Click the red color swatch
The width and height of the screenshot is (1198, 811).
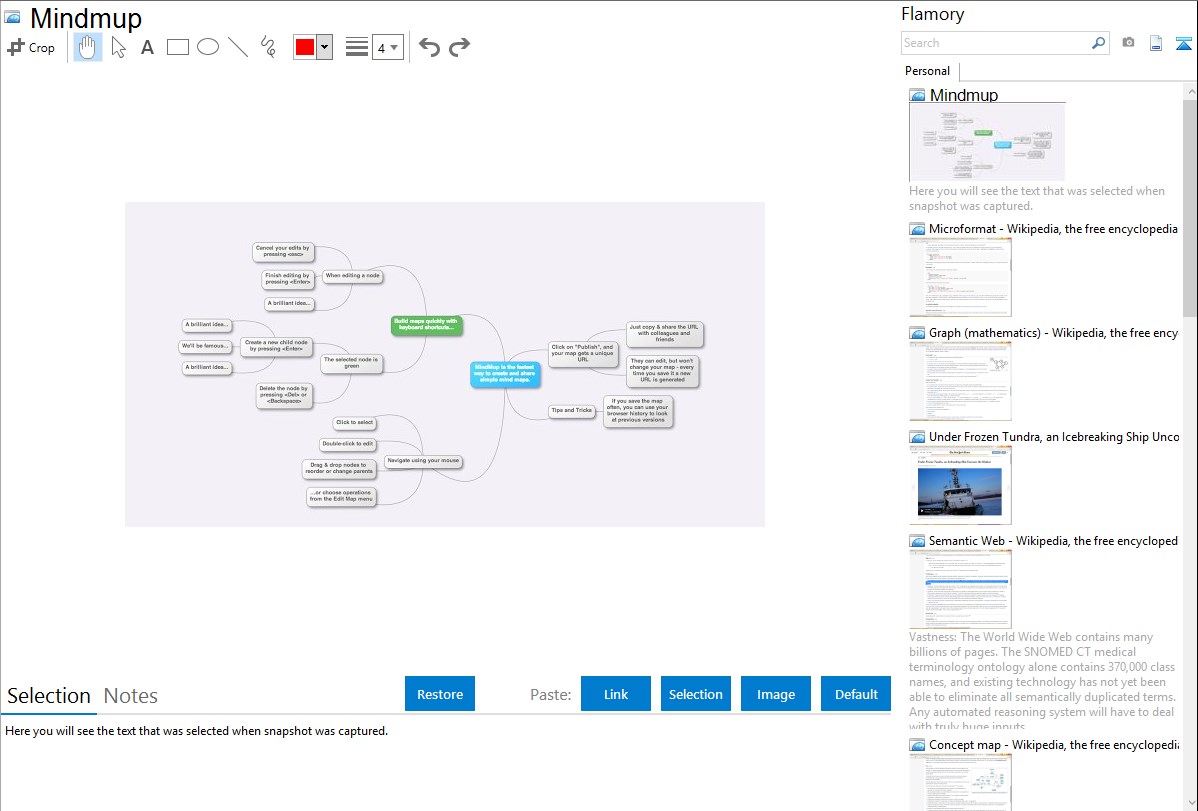point(305,47)
